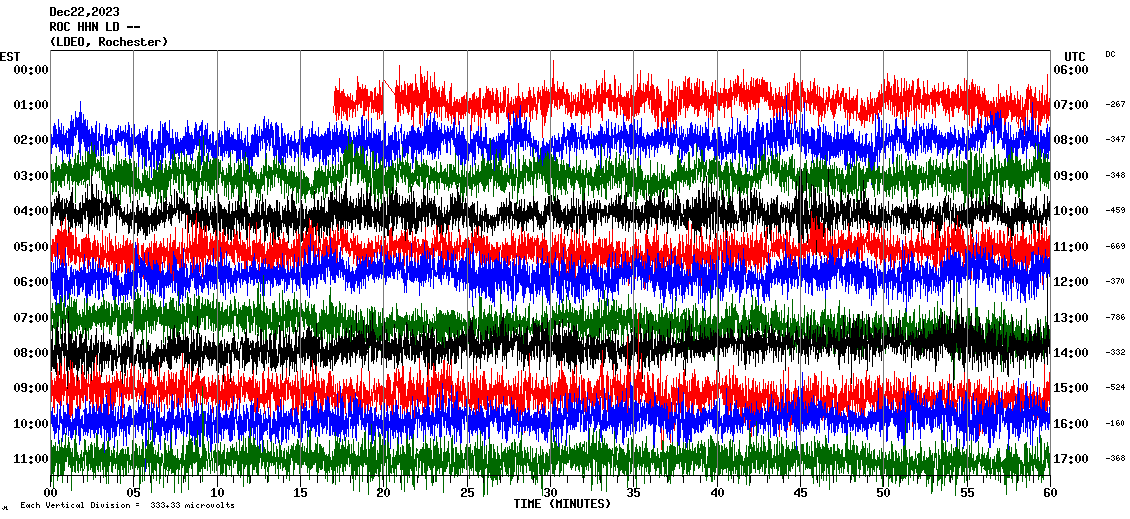The image size is (1130, 519).
Task: Click the 15 minute tick label
Action: 301,493
